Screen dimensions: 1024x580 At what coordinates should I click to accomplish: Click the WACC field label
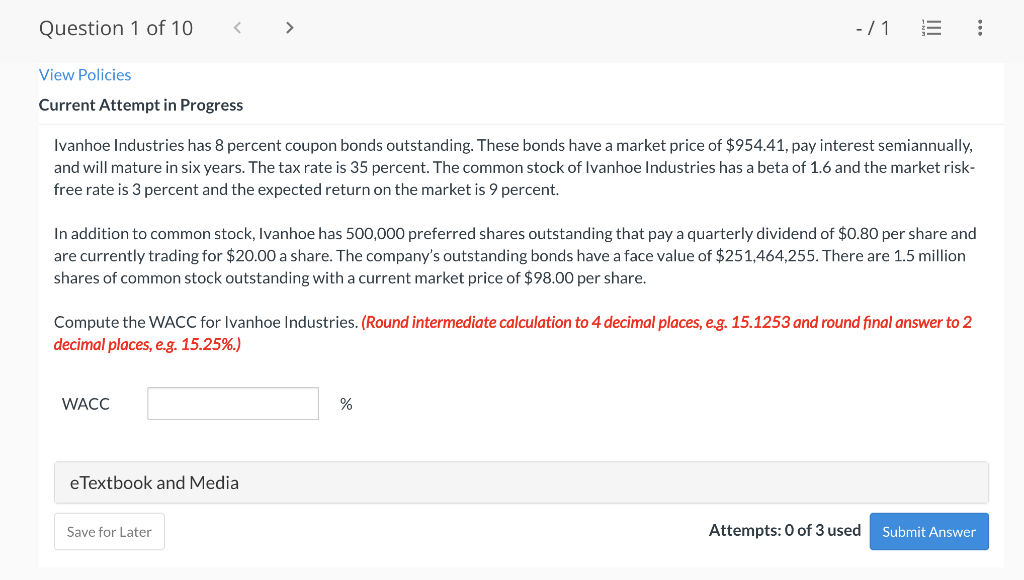86,404
